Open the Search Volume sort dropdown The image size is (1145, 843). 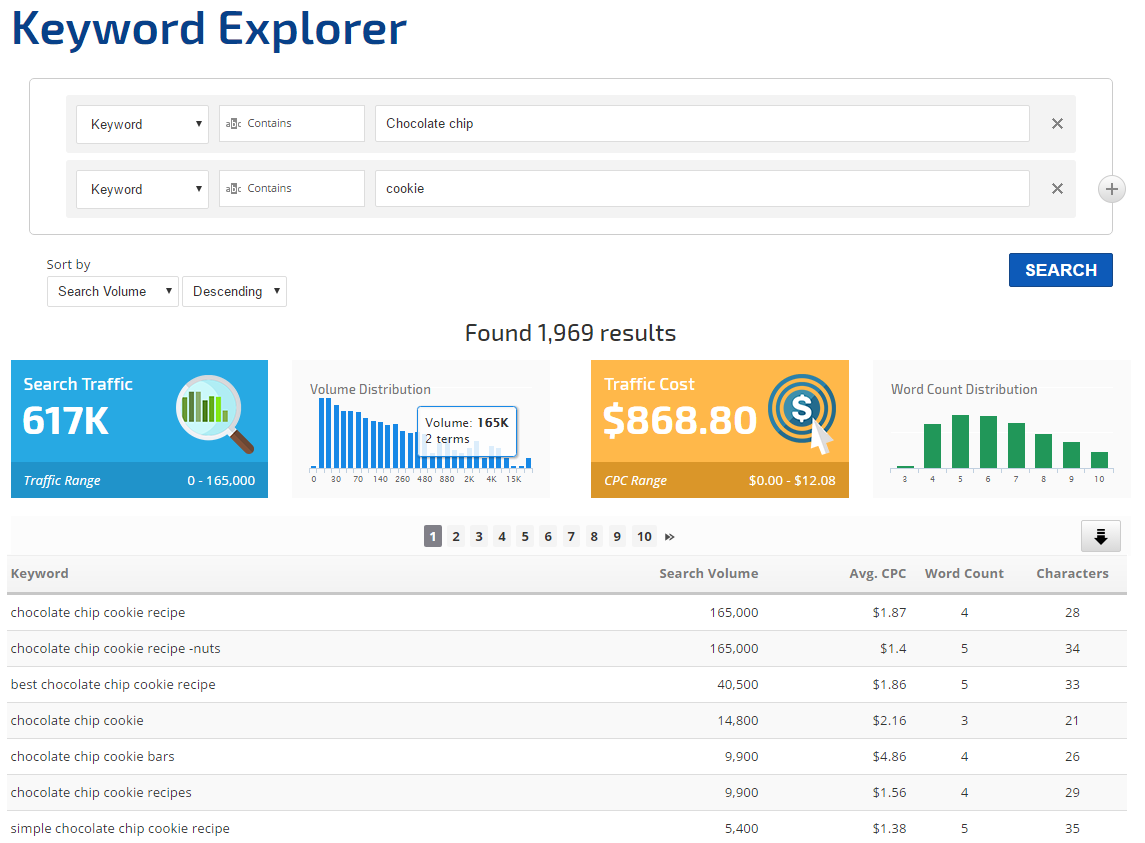112,292
